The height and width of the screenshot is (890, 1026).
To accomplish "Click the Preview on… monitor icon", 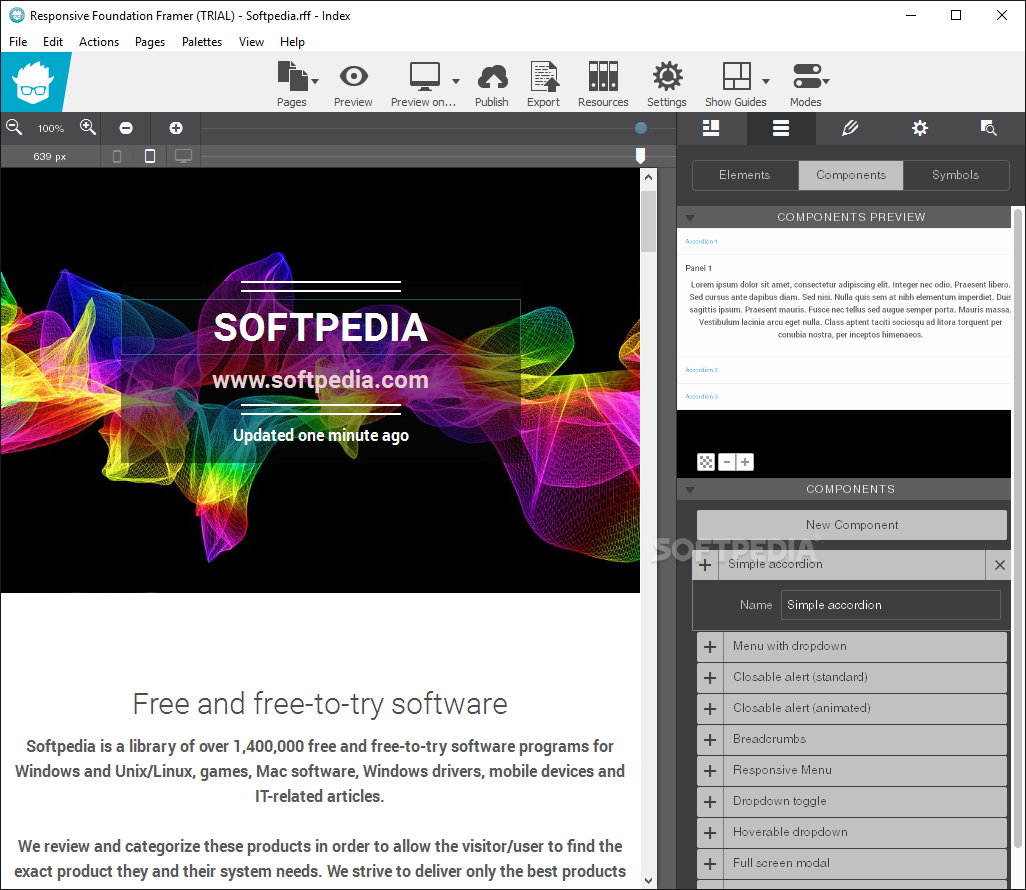I will click(x=425, y=77).
